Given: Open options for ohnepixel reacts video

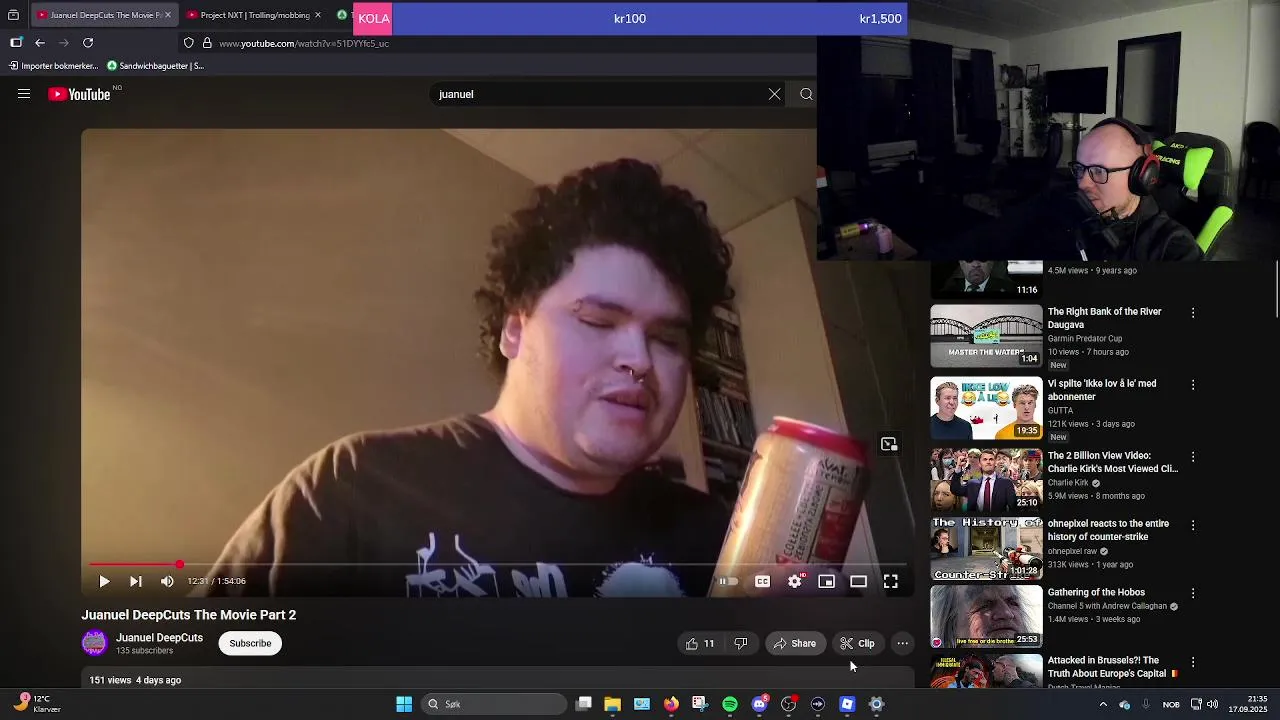Looking at the screenshot, I should (1193, 525).
